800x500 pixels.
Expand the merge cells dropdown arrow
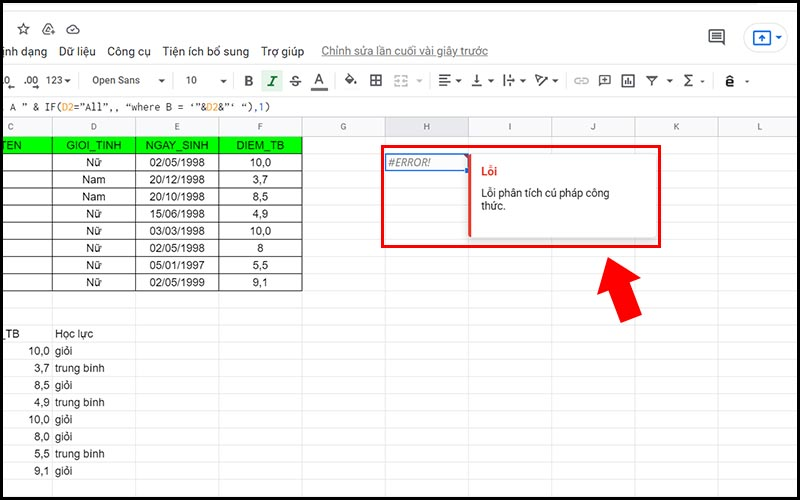419,81
